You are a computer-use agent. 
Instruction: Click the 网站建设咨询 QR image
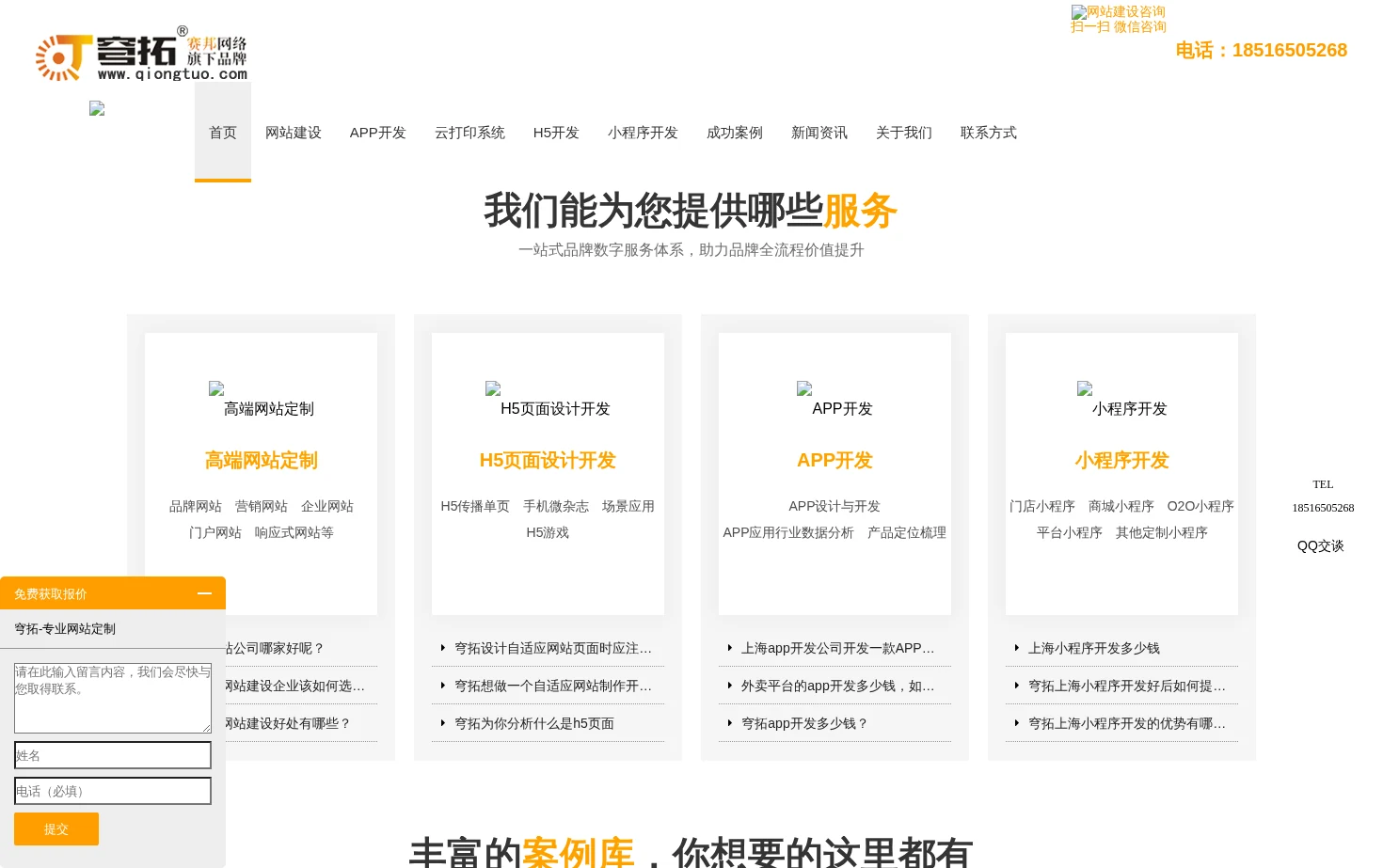tap(1119, 12)
